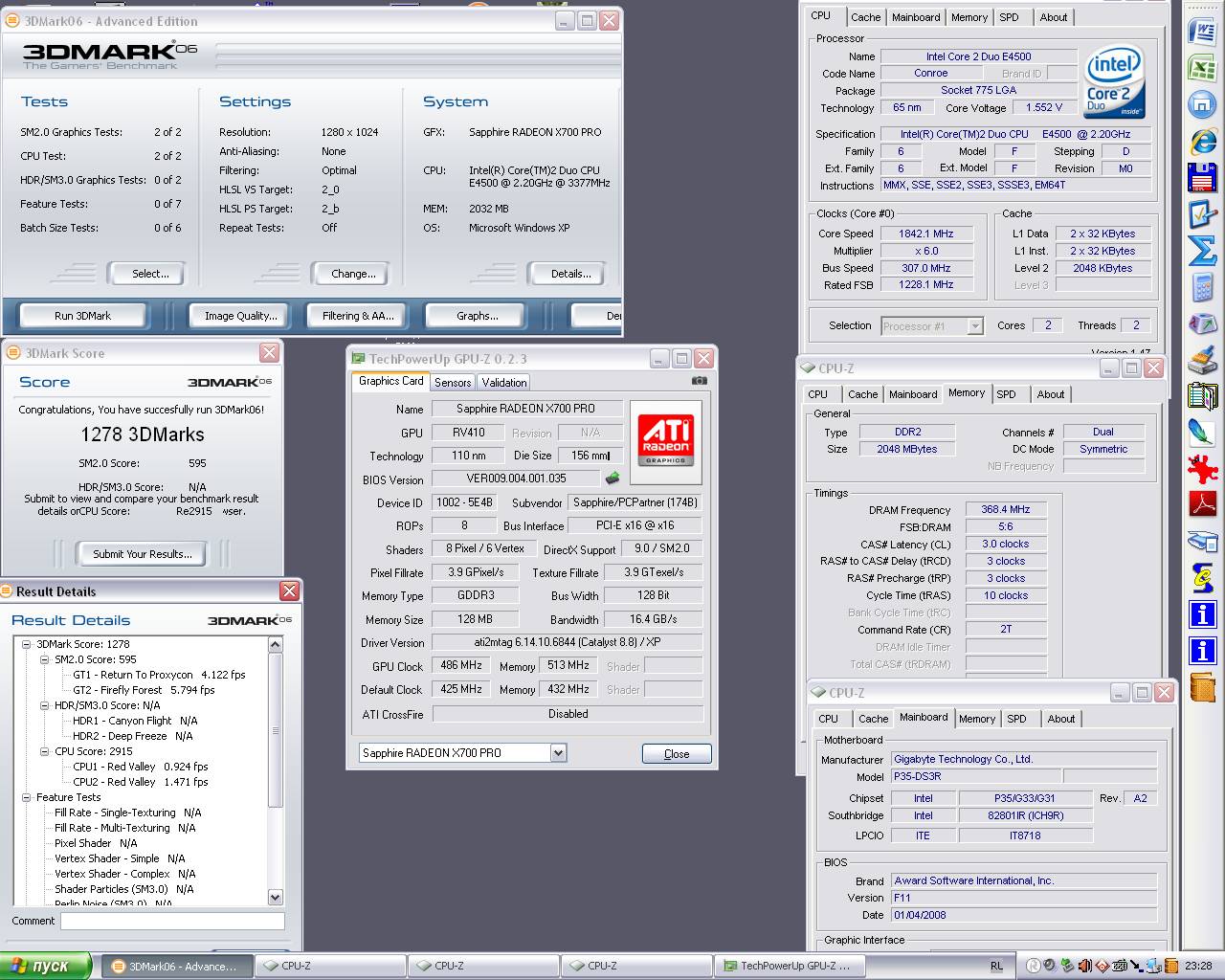Save the BIOS using the chip icon in GPU-Z
The image size is (1225, 980).
[612, 478]
